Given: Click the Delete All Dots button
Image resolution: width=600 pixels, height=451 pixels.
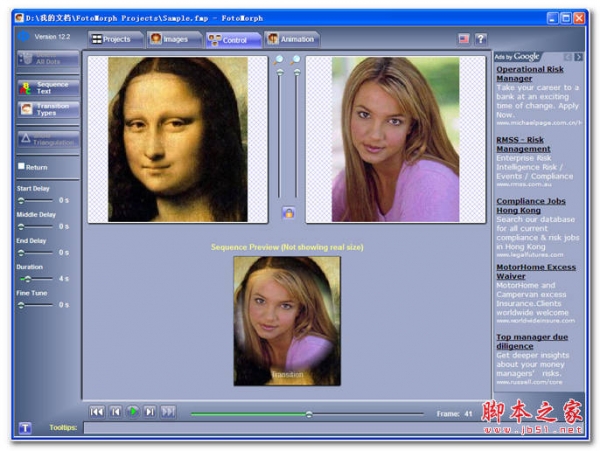Looking at the screenshot, I should (x=48, y=59).
